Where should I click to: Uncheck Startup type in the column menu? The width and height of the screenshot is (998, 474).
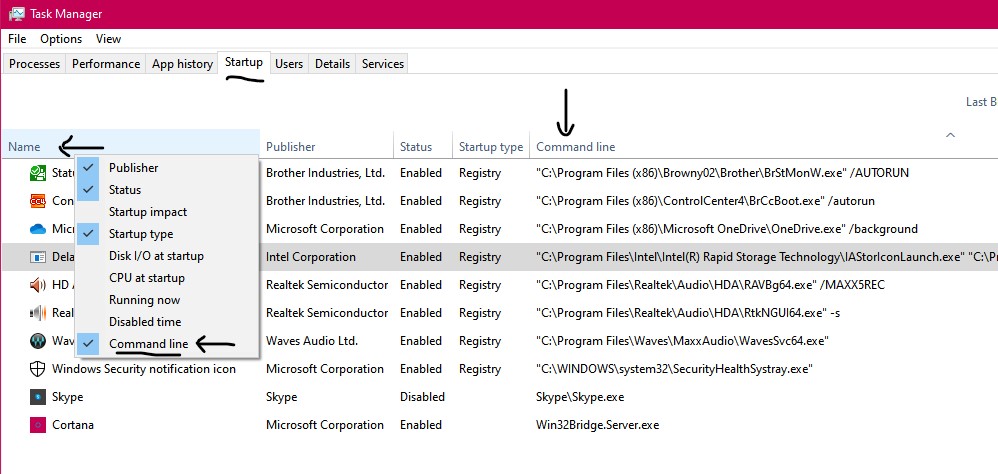[x=167, y=234]
